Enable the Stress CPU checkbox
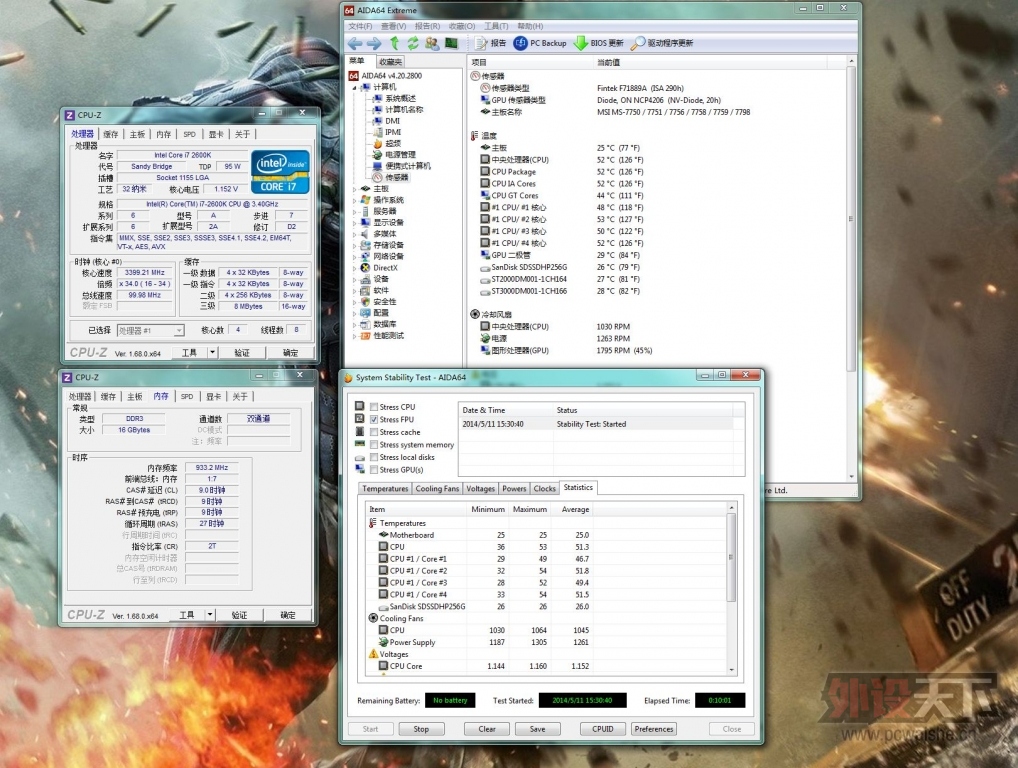This screenshot has width=1018, height=768. pos(374,407)
